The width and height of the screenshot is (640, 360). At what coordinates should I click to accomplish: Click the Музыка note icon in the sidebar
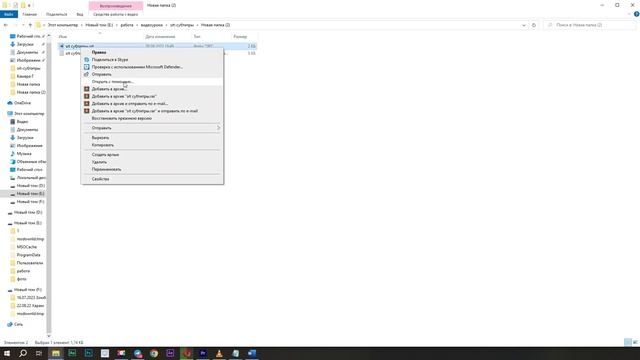[13, 153]
